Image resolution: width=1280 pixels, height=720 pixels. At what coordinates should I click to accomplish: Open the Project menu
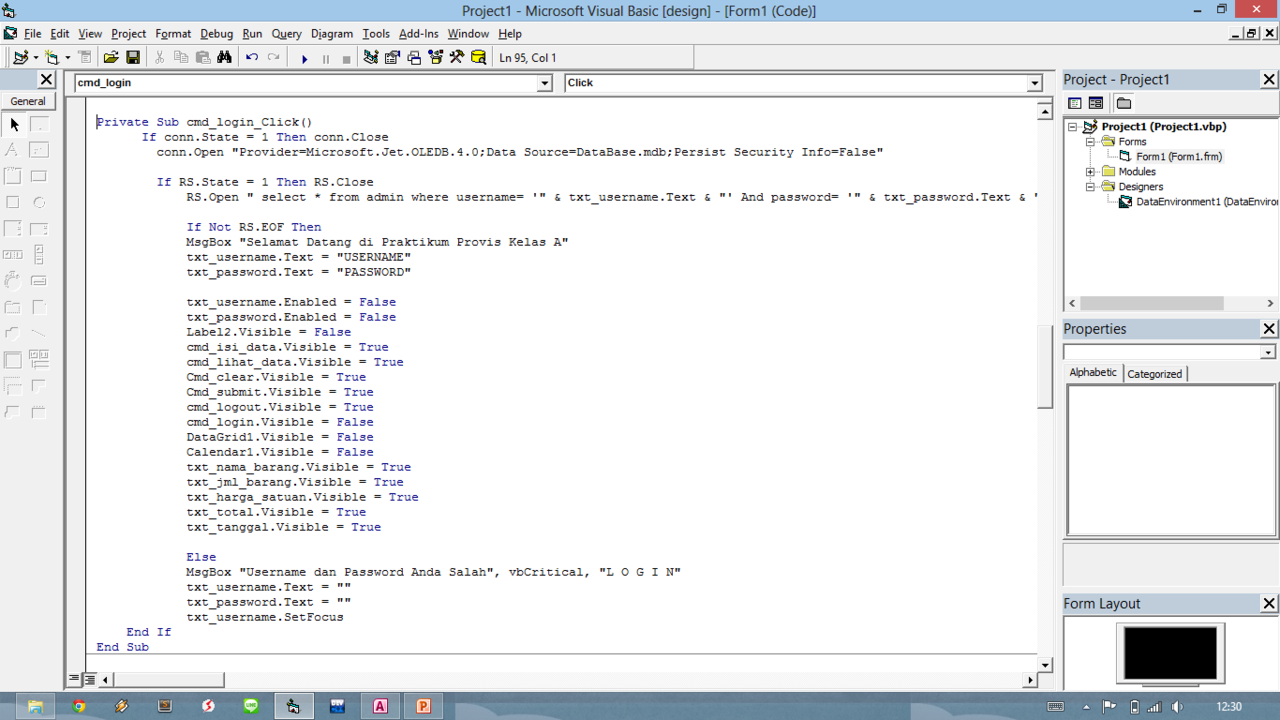[x=128, y=34]
